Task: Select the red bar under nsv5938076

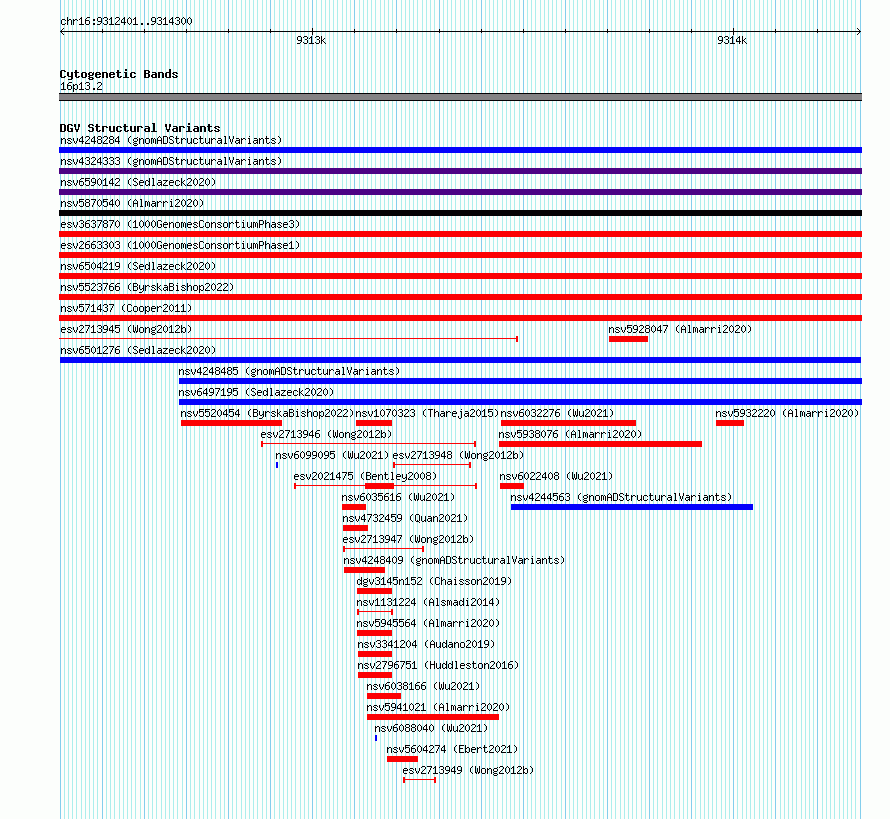Action: tap(601, 444)
